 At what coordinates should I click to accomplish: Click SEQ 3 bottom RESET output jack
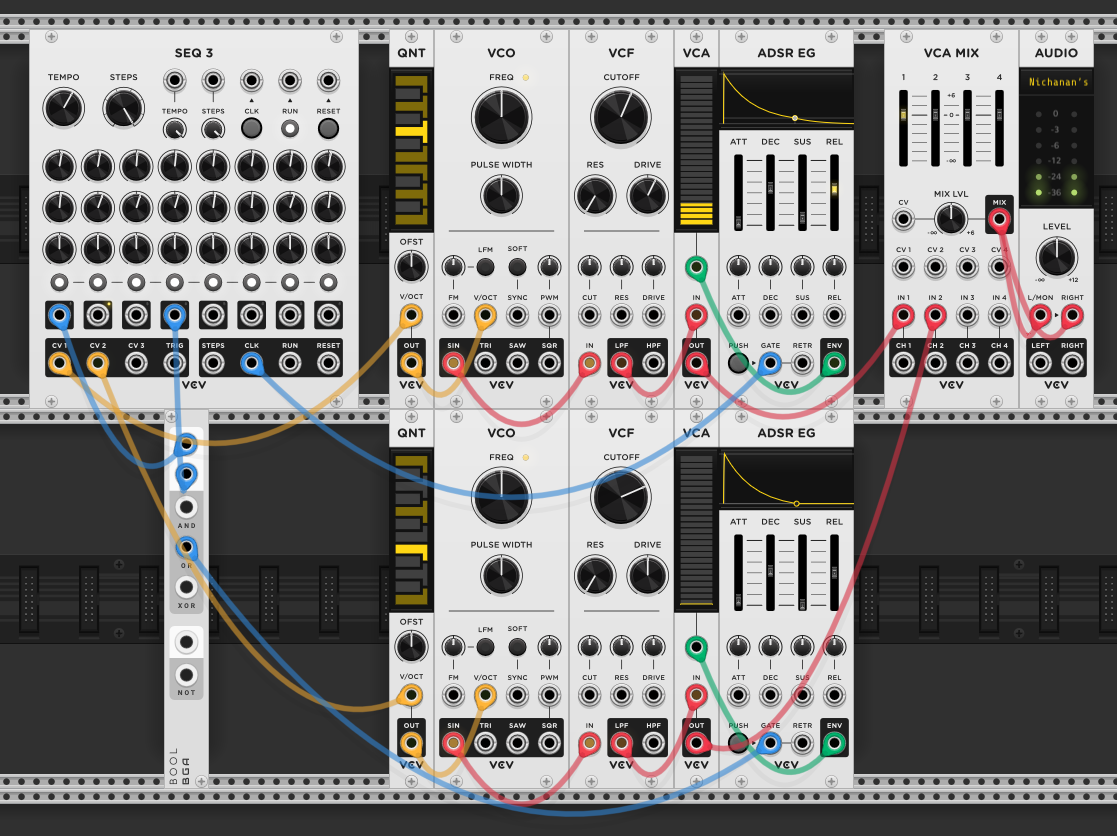coord(328,363)
